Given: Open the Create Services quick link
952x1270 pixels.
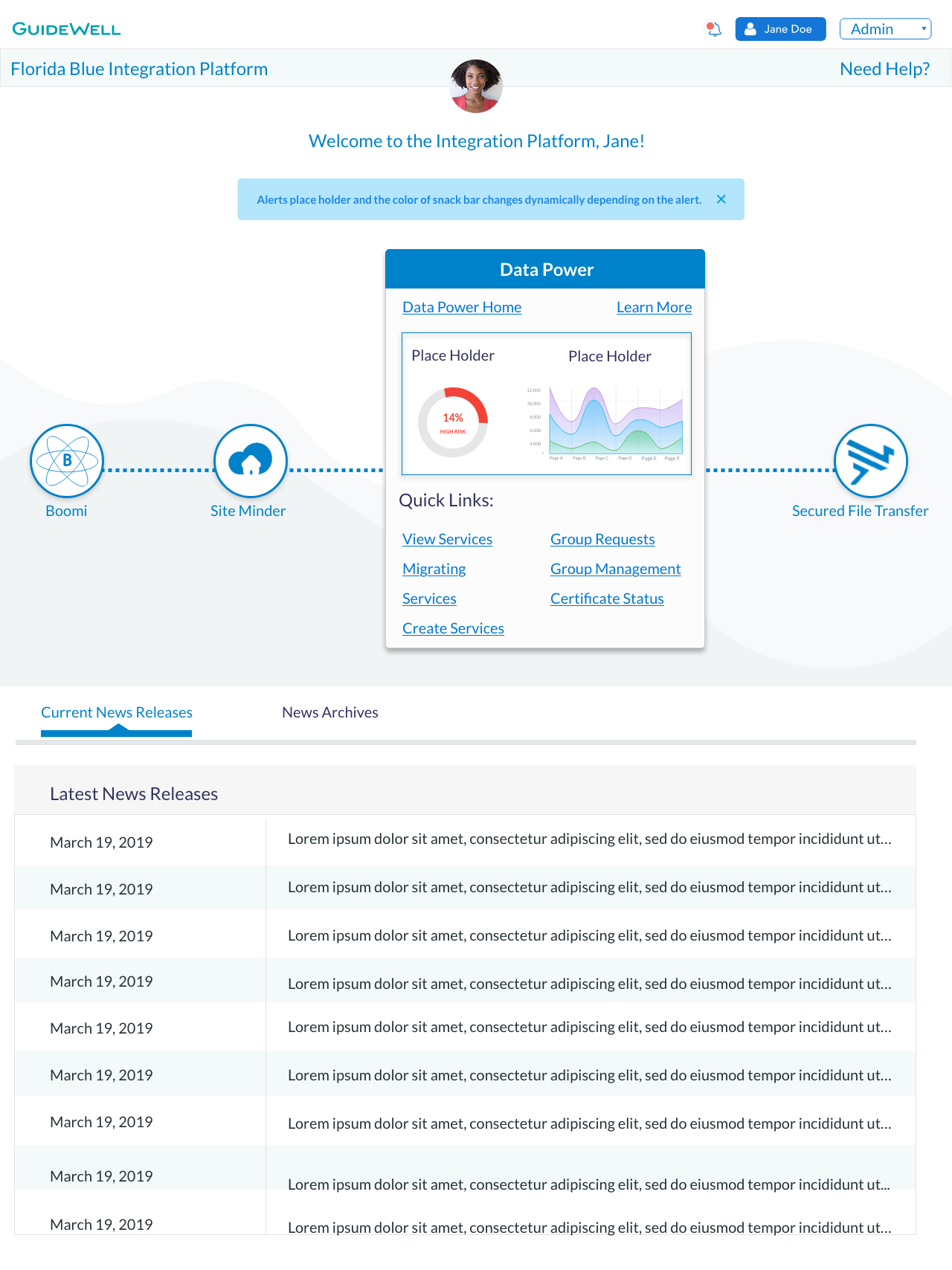Looking at the screenshot, I should click(453, 628).
